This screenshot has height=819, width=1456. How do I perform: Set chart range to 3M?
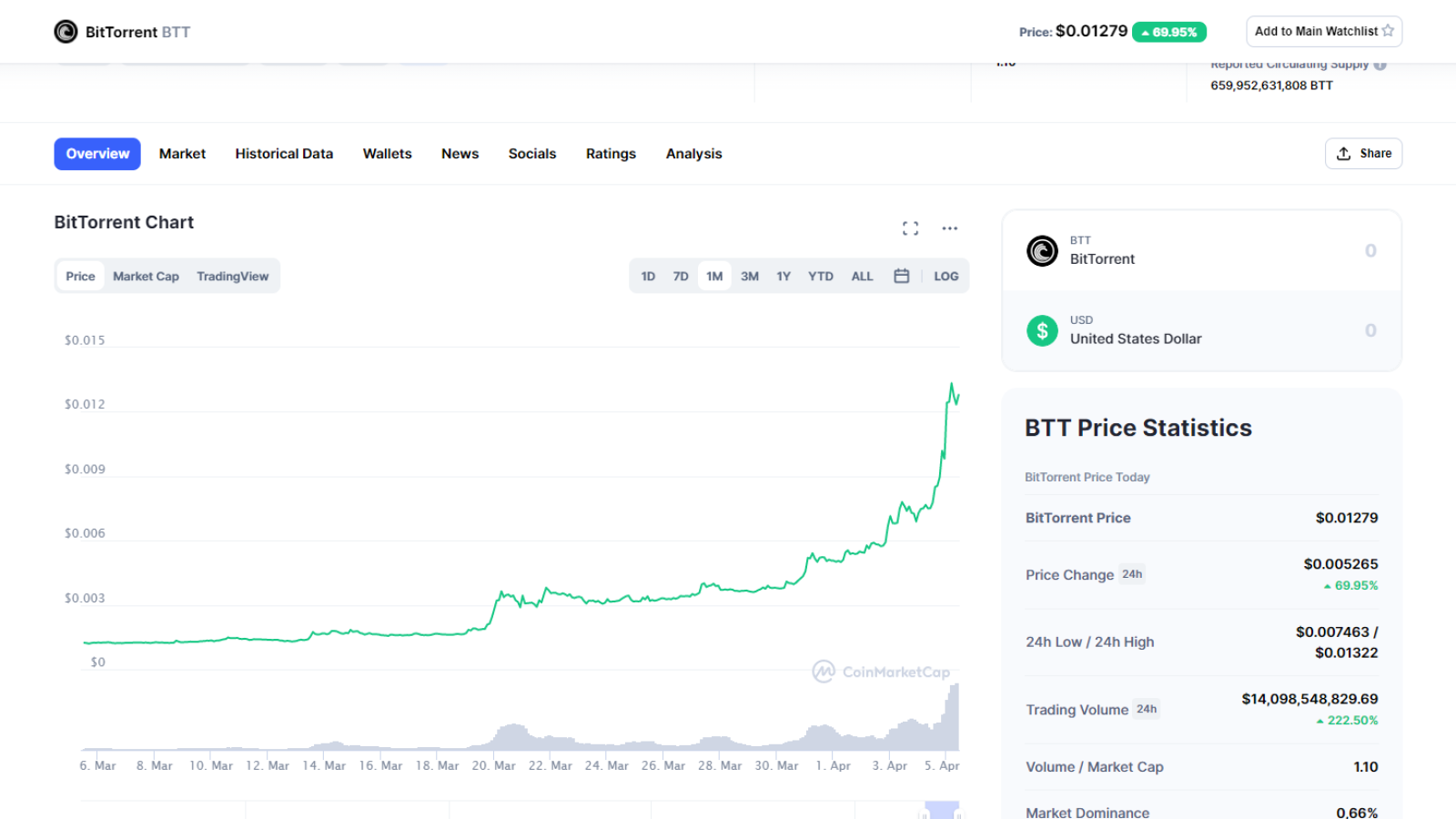point(750,276)
